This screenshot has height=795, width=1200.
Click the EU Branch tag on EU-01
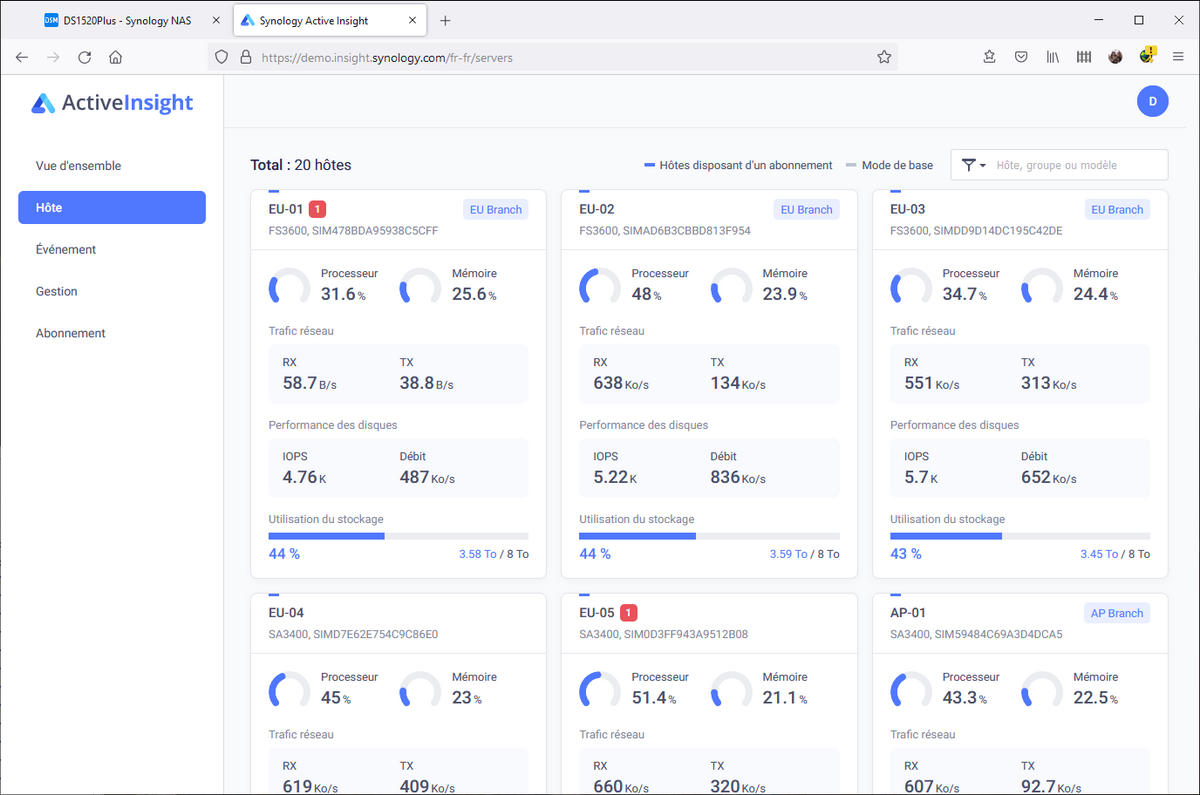[x=496, y=209]
